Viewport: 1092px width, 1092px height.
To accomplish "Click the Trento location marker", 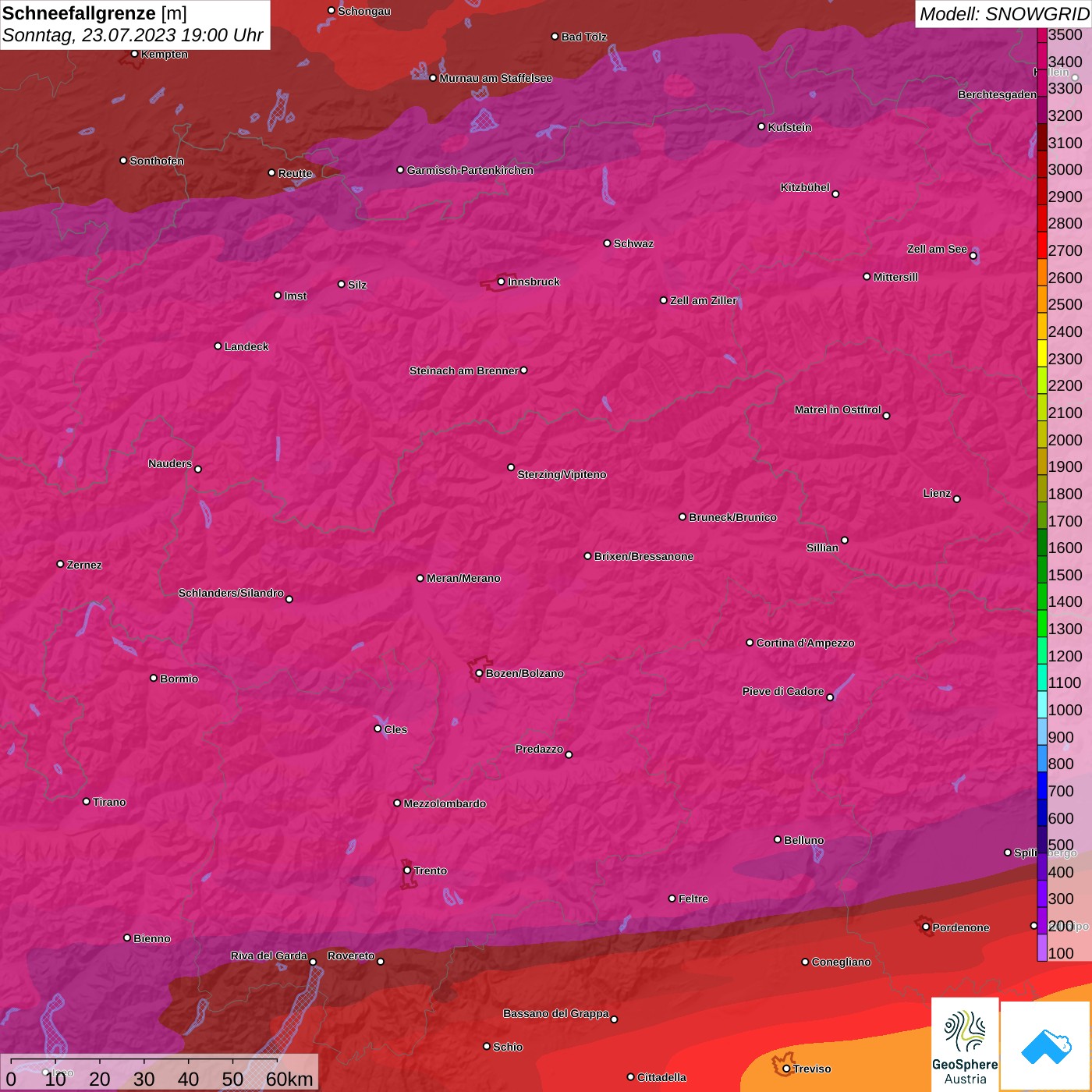I will [407, 870].
